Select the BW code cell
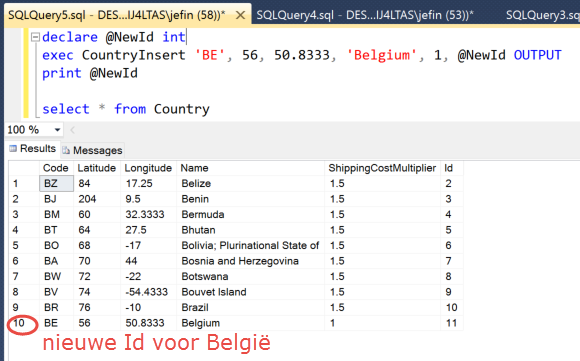The image size is (580, 361). coord(57,277)
